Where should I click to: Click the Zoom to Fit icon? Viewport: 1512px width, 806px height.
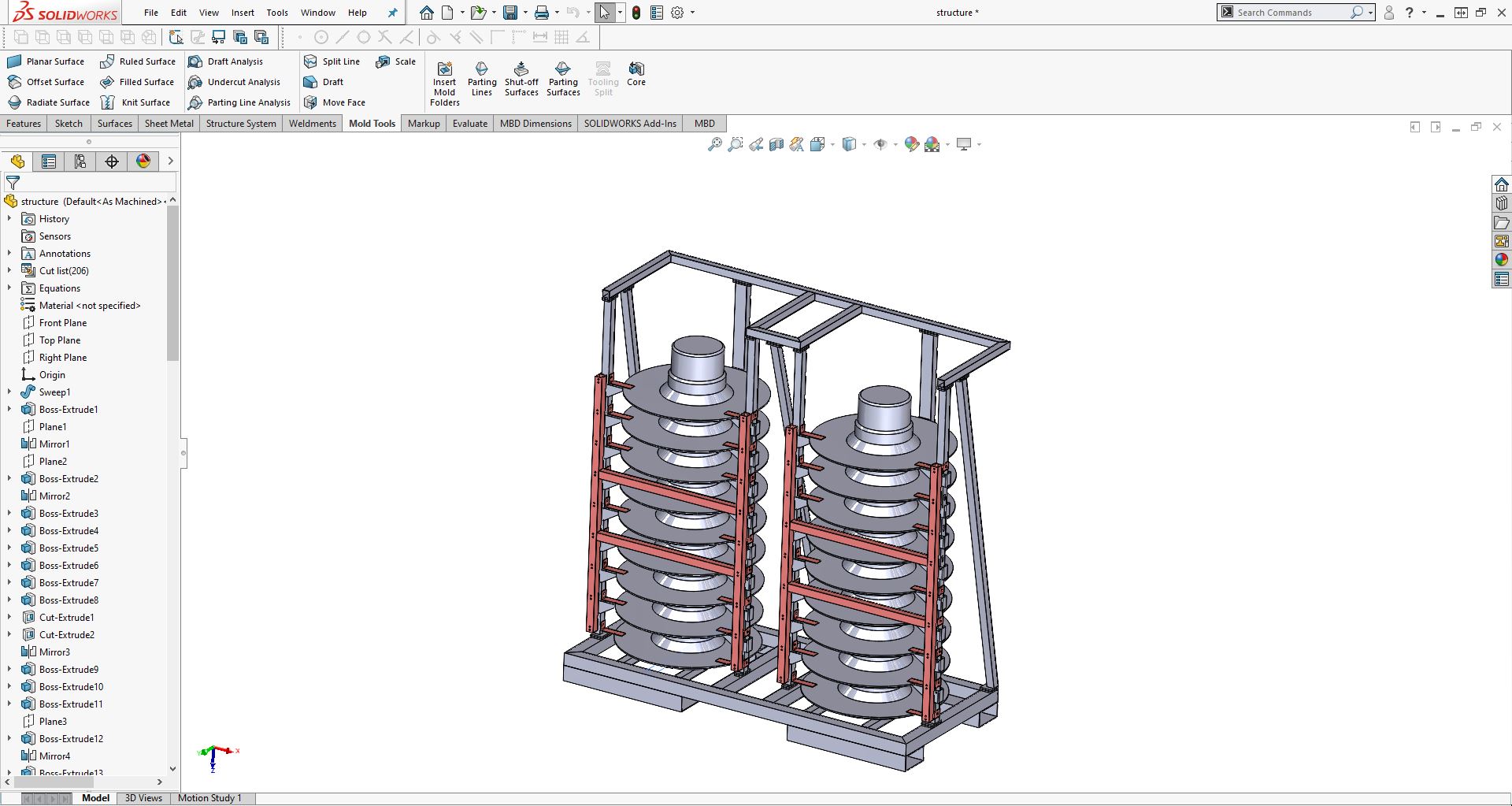coord(714,144)
